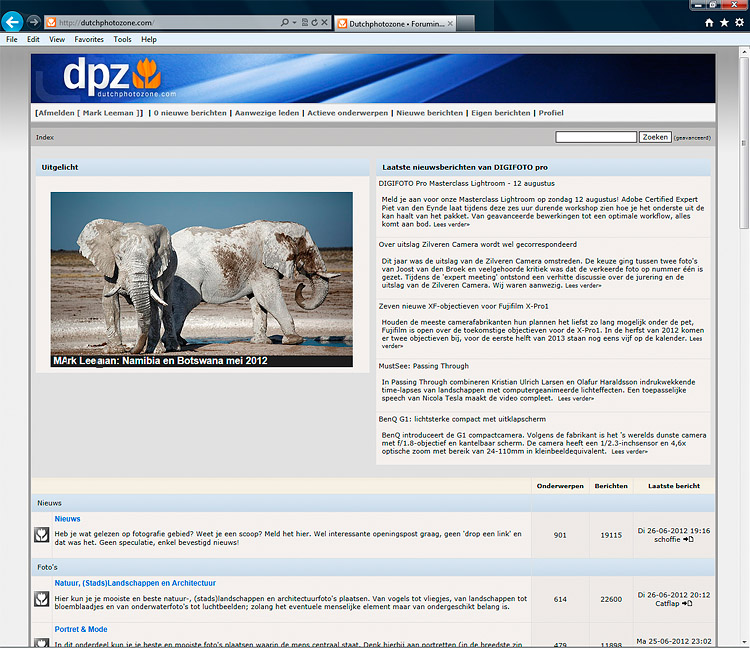This screenshot has width=750, height=648.
Task: Open Actieve onderwerpen link
Action: pyautogui.click(x=348, y=113)
